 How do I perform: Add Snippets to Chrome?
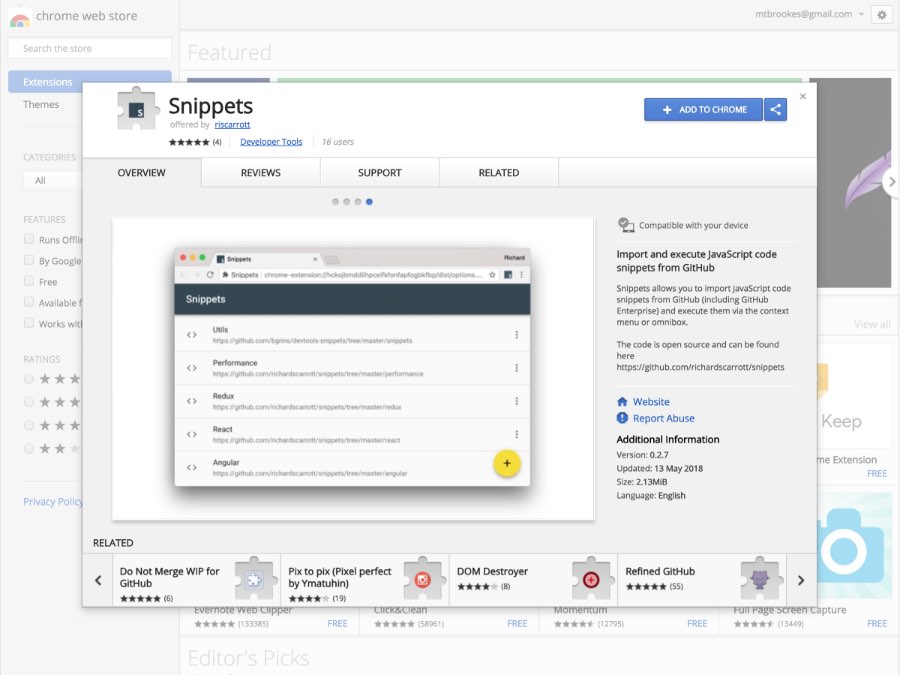click(703, 110)
